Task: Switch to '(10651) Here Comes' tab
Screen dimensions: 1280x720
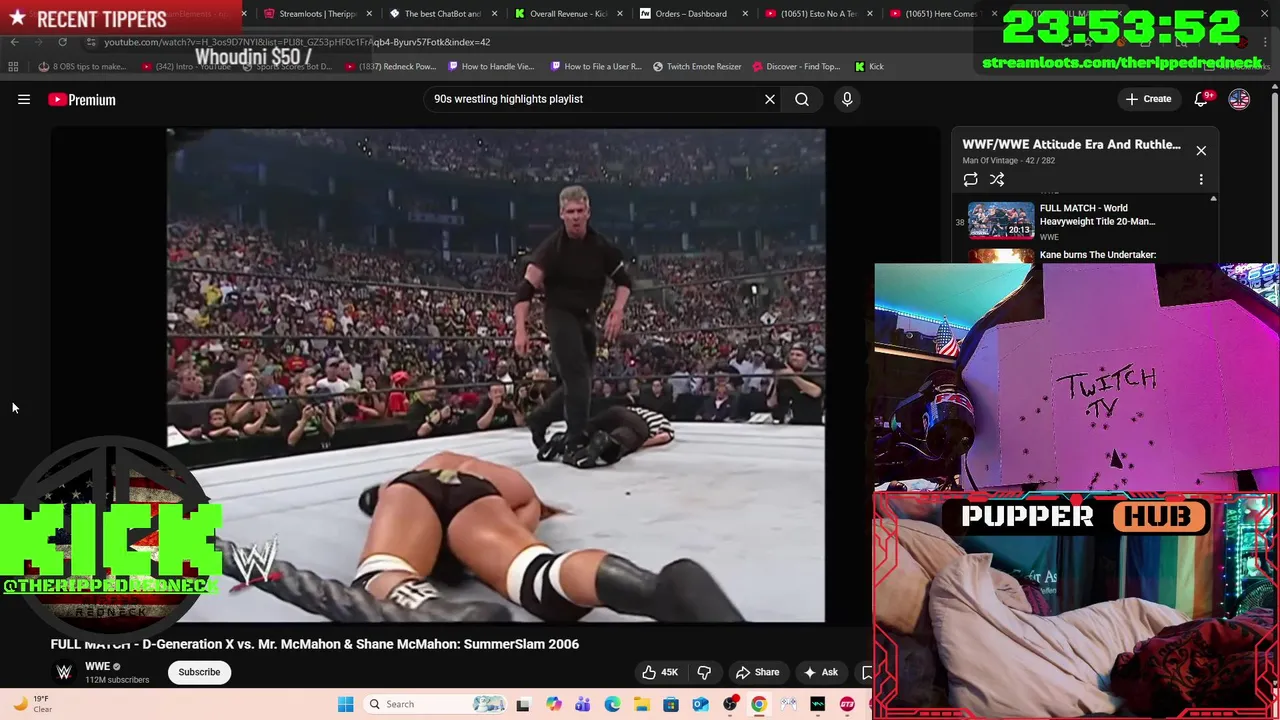Action: (x=937, y=14)
